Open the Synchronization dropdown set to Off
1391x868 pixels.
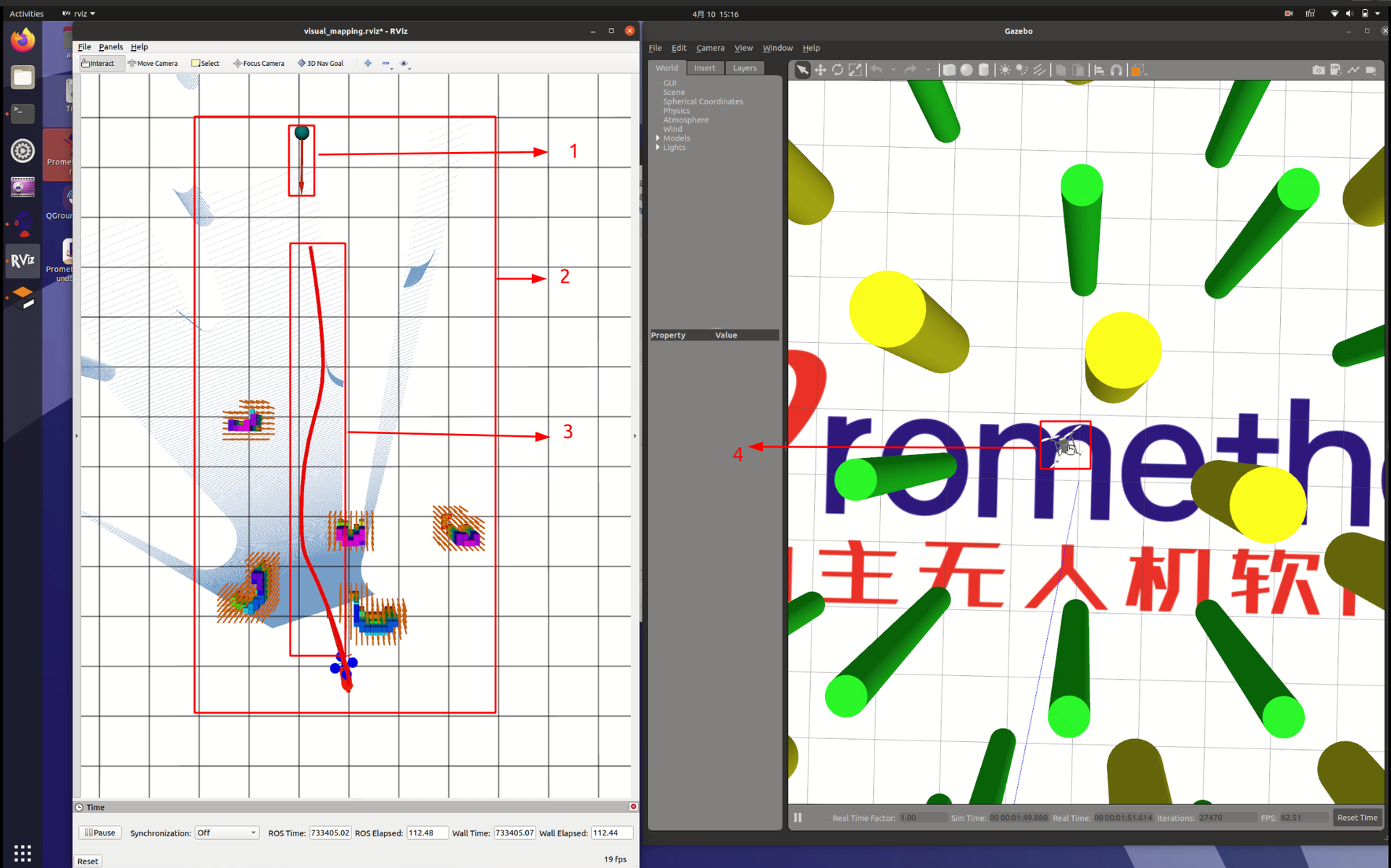pyautogui.click(x=227, y=832)
